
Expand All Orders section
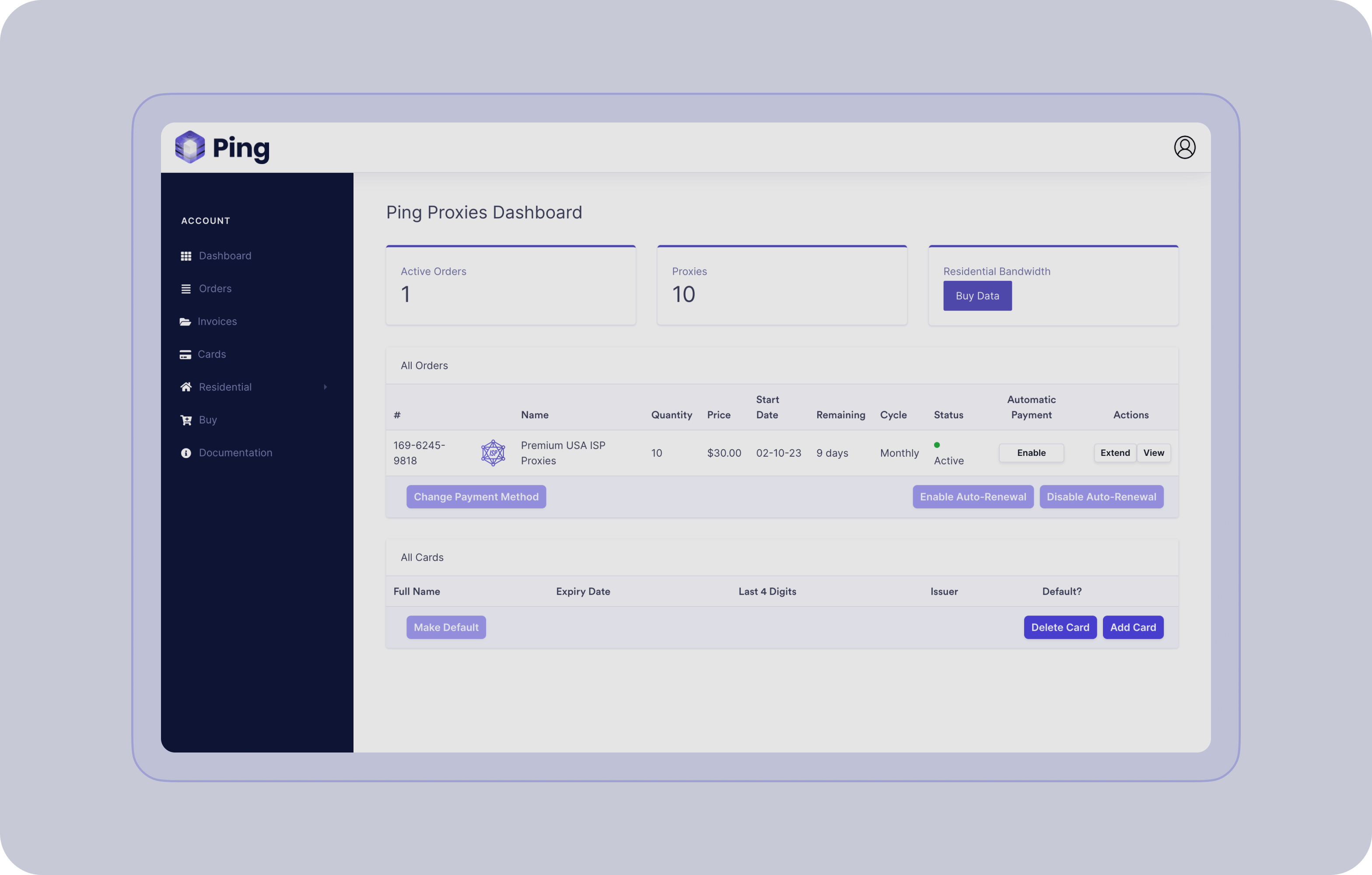424,365
